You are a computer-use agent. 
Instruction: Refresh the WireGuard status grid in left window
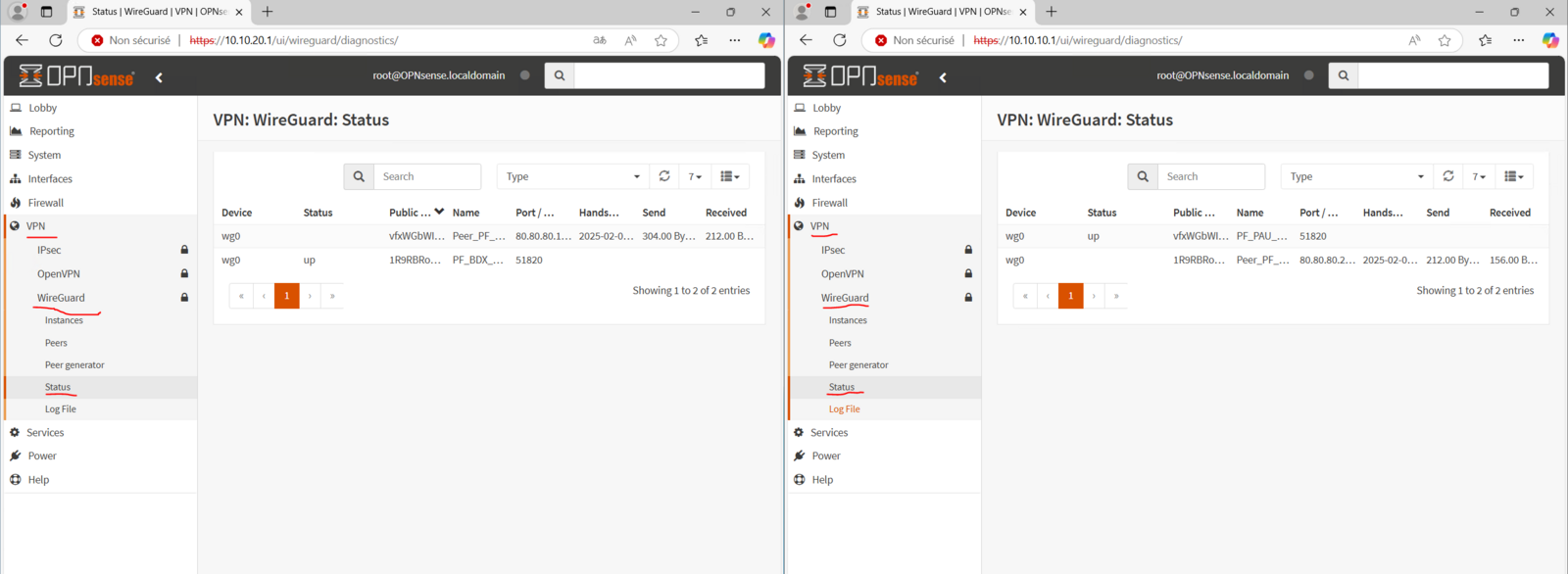point(664,176)
